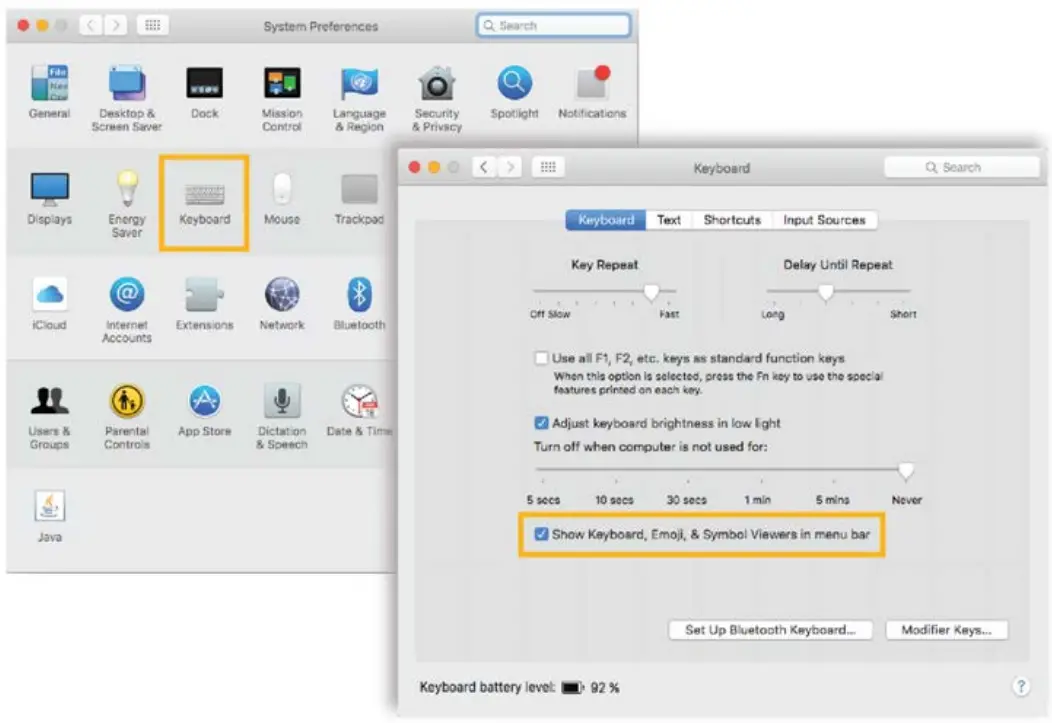The image size is (1052, 723).
Task: Go back in Keyboard window toolbar
Action: [x=484, y=167]
